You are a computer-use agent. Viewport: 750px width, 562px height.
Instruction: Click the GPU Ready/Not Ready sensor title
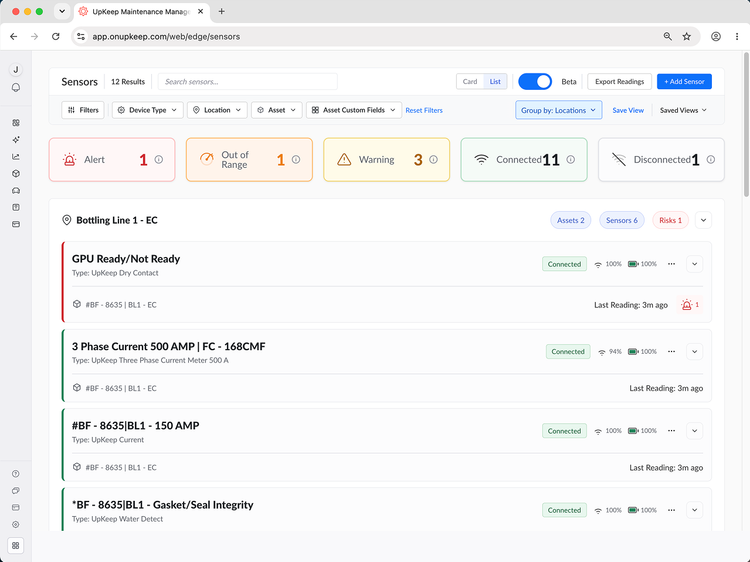126,259
